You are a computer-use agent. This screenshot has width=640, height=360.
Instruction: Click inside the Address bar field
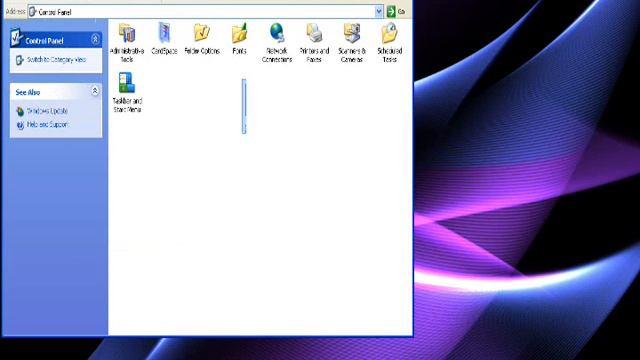pyautogui.click(x=206, y=11)
